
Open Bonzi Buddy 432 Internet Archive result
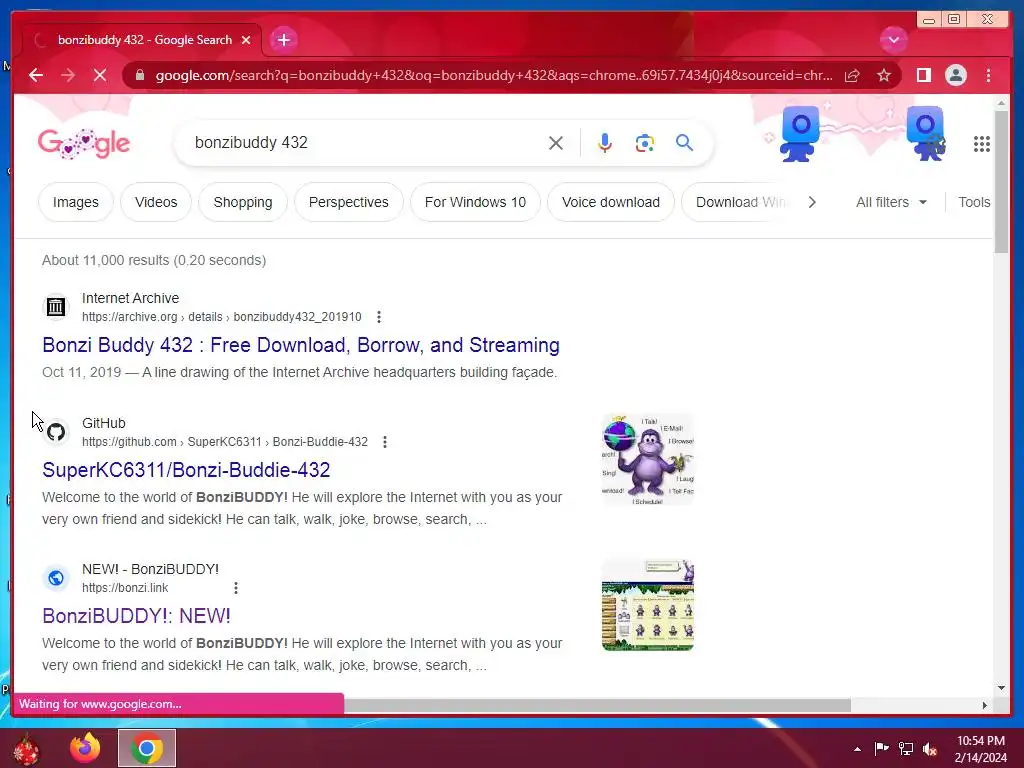[301, 345]
